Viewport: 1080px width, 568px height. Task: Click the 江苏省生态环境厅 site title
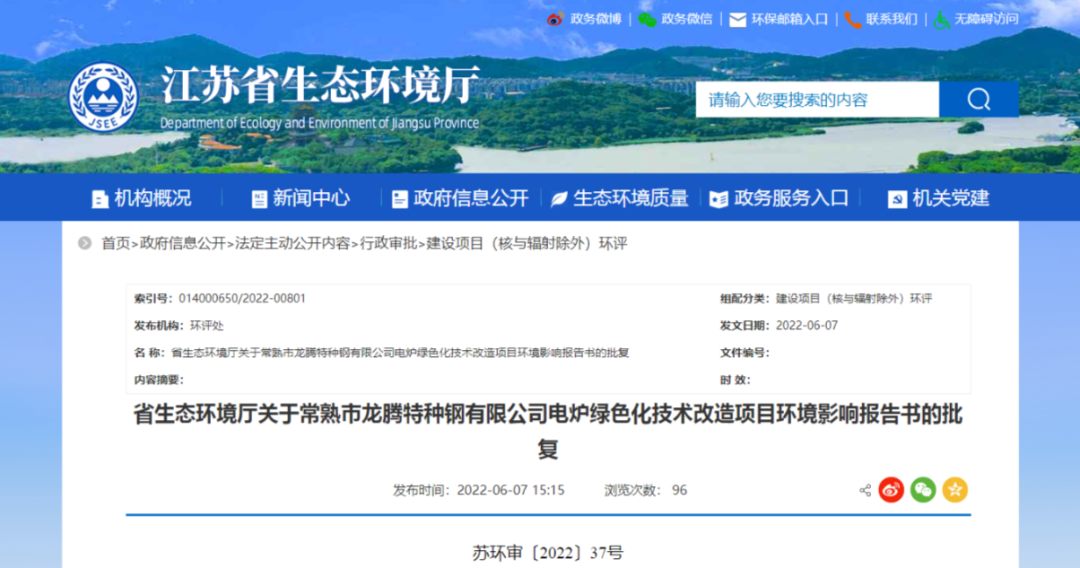point(320,85)
